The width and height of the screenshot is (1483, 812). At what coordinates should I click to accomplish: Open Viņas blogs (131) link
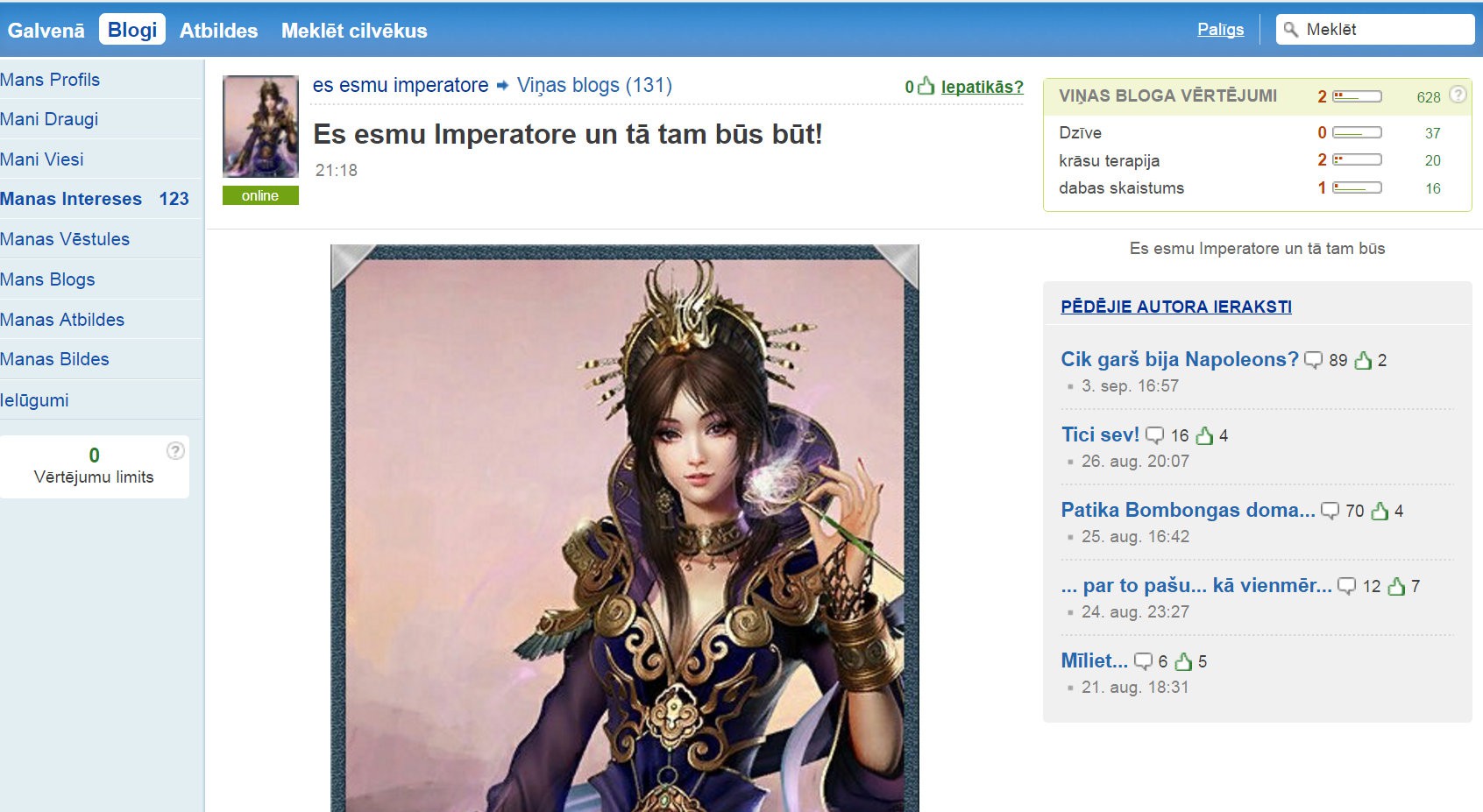pos(594,86)
